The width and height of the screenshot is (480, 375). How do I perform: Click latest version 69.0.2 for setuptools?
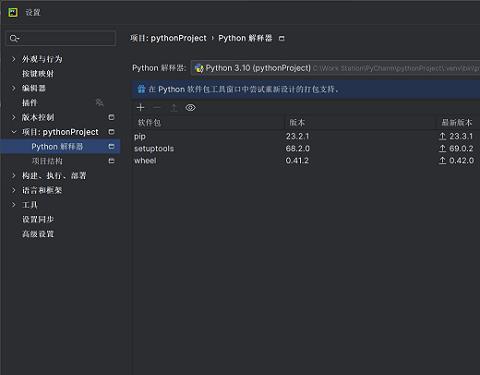(461, 148)
